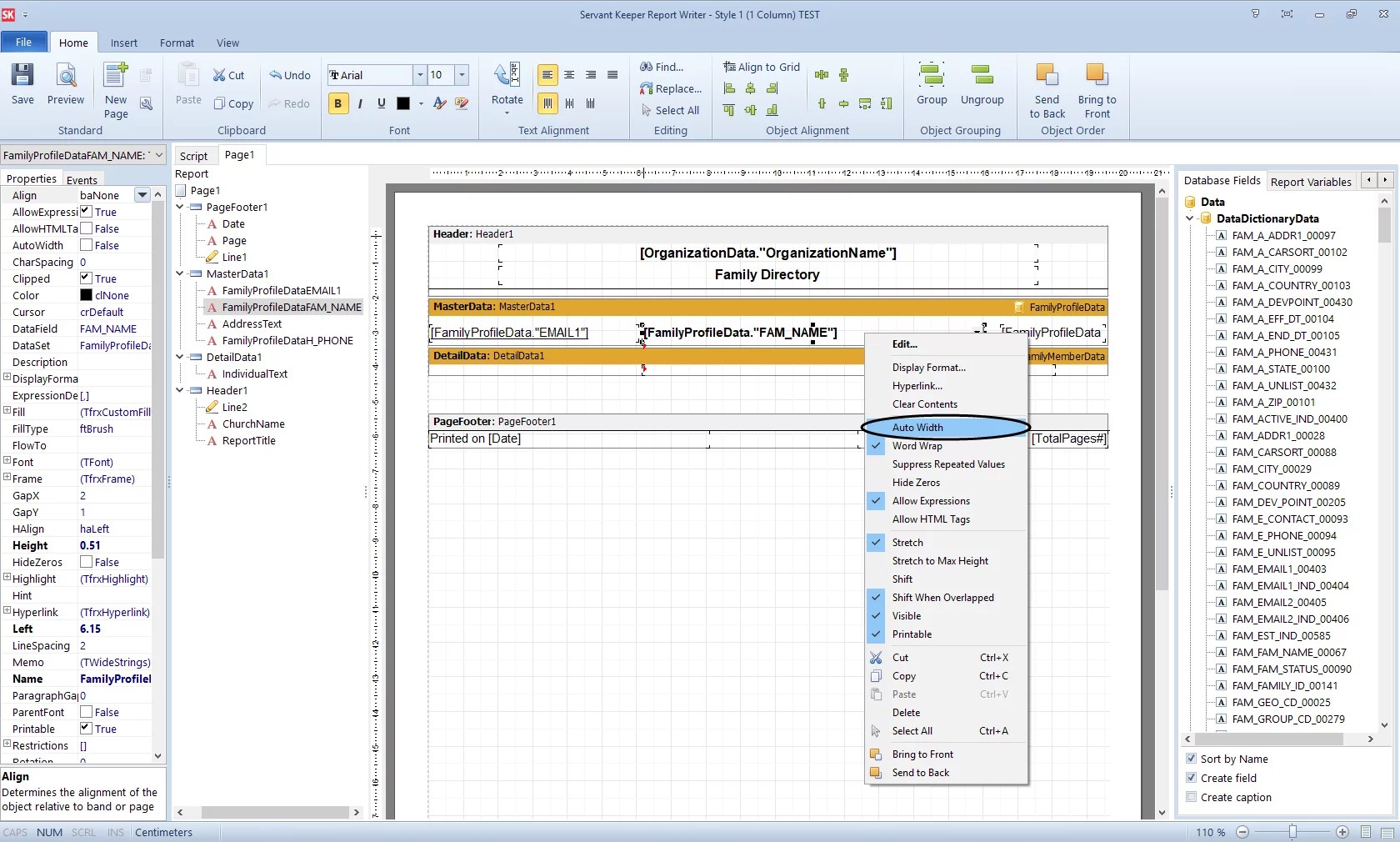The image size is (1400, 842).
Task: Expand the Align property dropdown
Action: click(142, 195)
